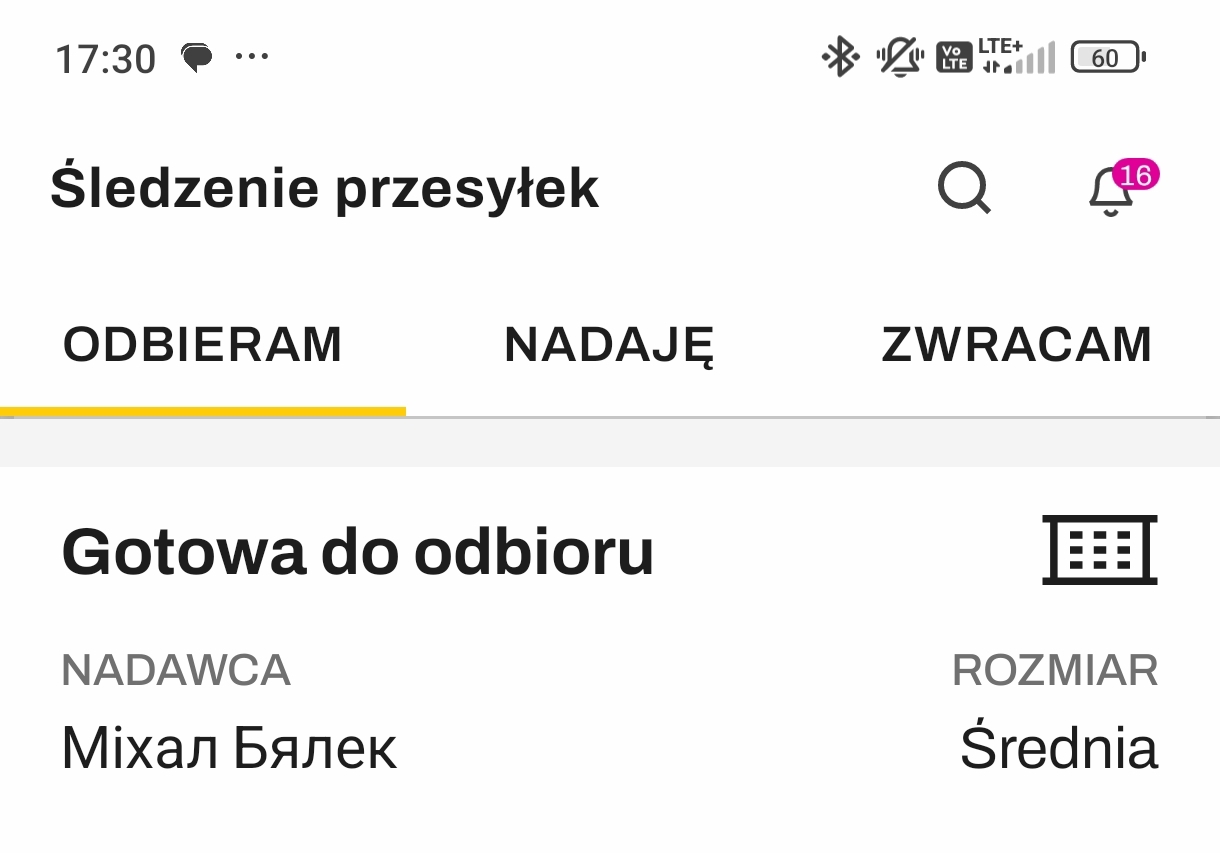Tap the pink 16 notification badge
The width and height of the screenshot is (1220, 853).
tap(1135, 175)
